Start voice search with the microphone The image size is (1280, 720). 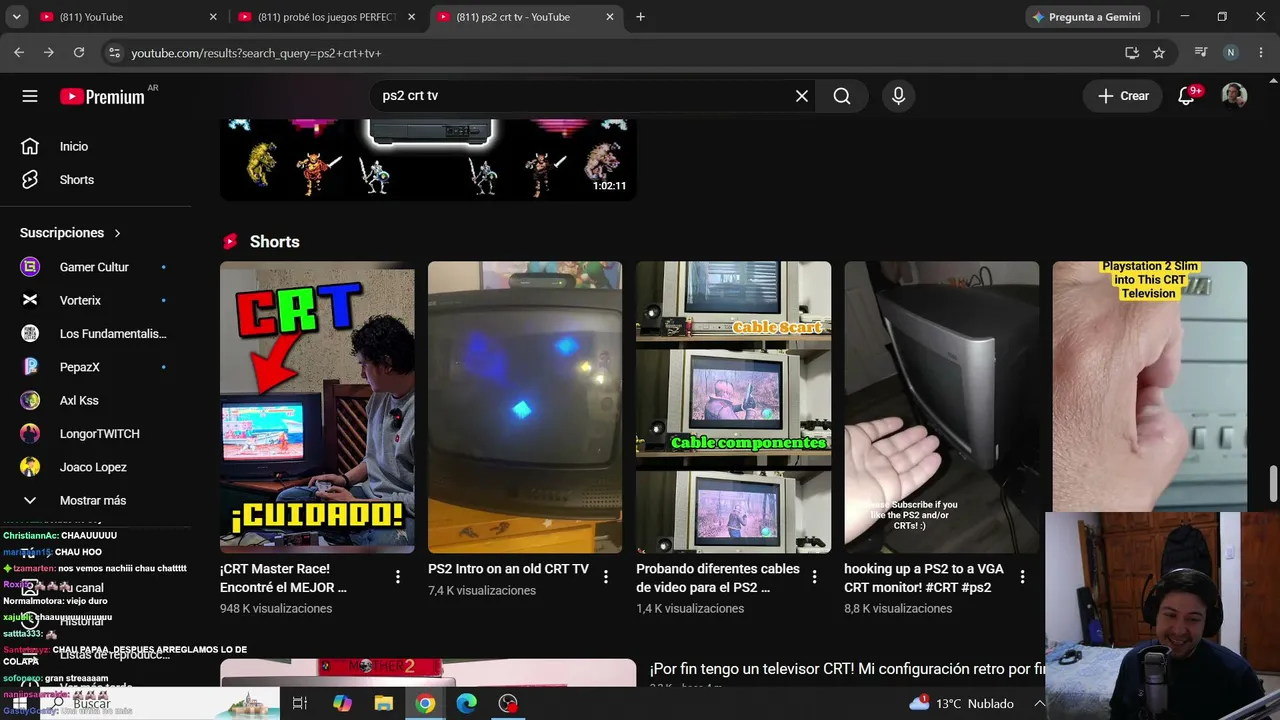click(x=898, y=96)
